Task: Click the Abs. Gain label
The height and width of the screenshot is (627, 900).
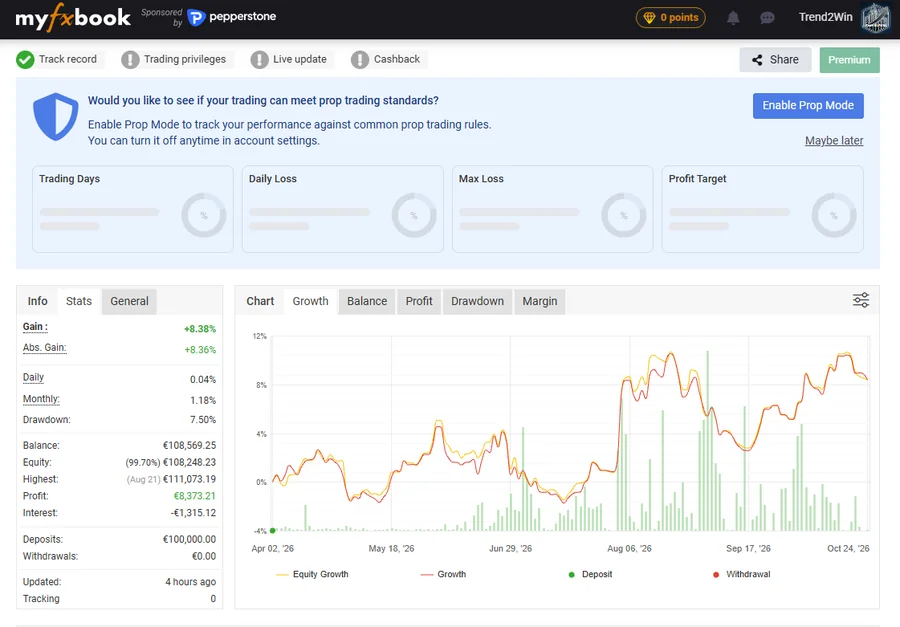Action: pos(44,347)
